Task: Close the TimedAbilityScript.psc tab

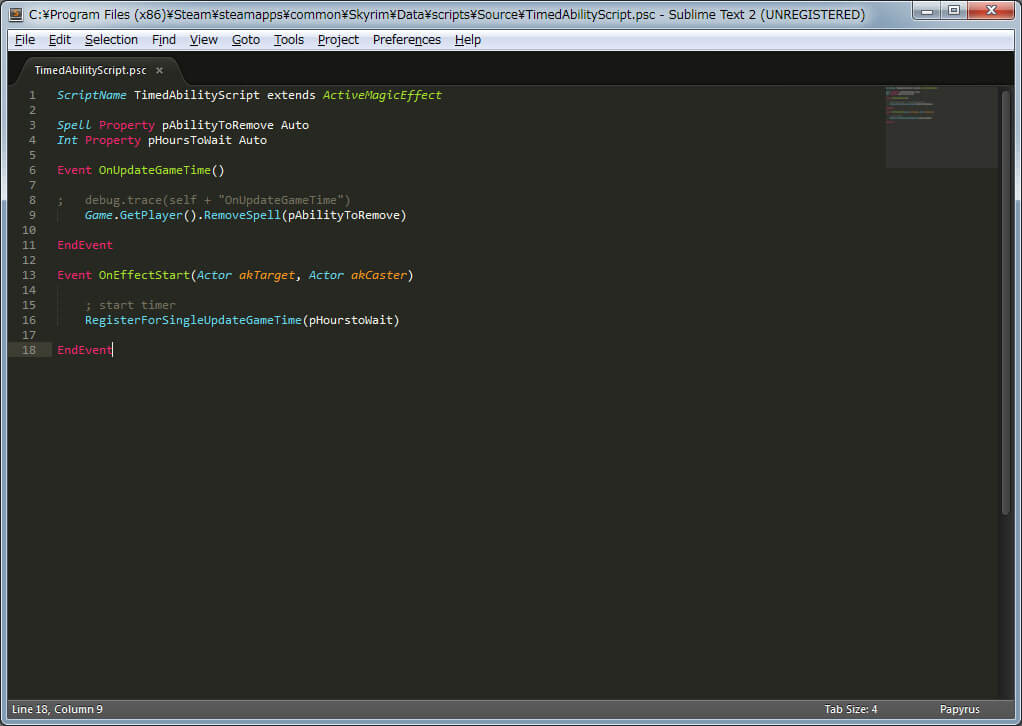Action: [159, 71]
